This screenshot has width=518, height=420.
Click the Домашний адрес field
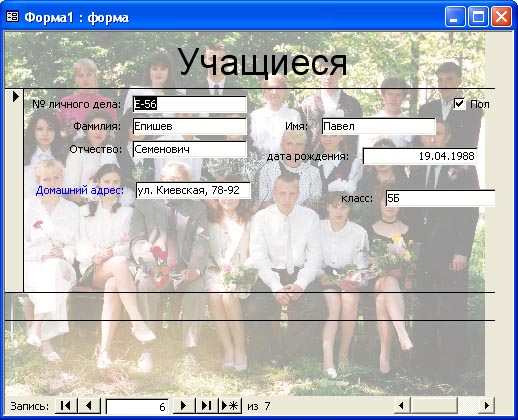193,190
